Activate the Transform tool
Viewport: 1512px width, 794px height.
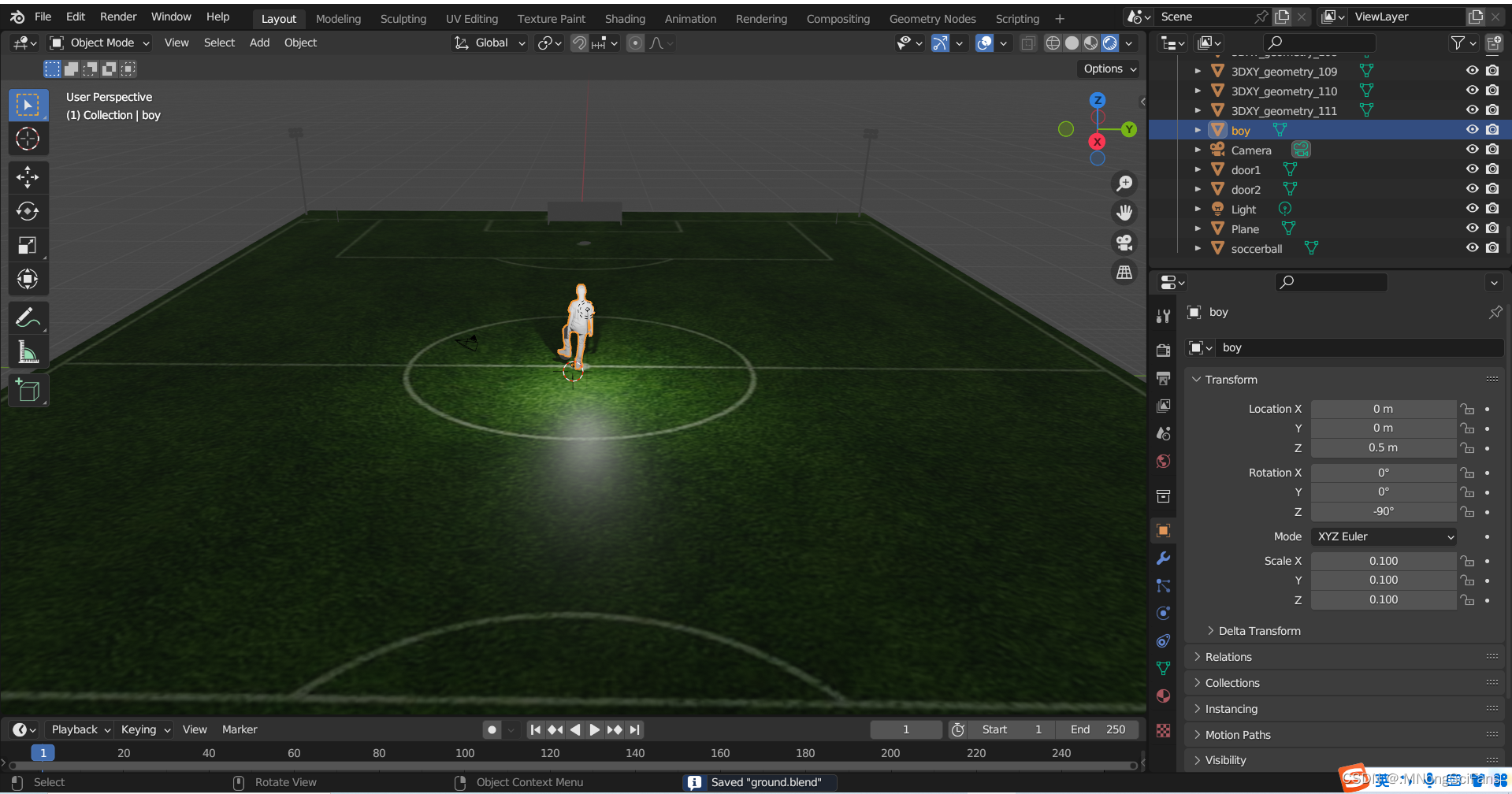click(28, 279)
